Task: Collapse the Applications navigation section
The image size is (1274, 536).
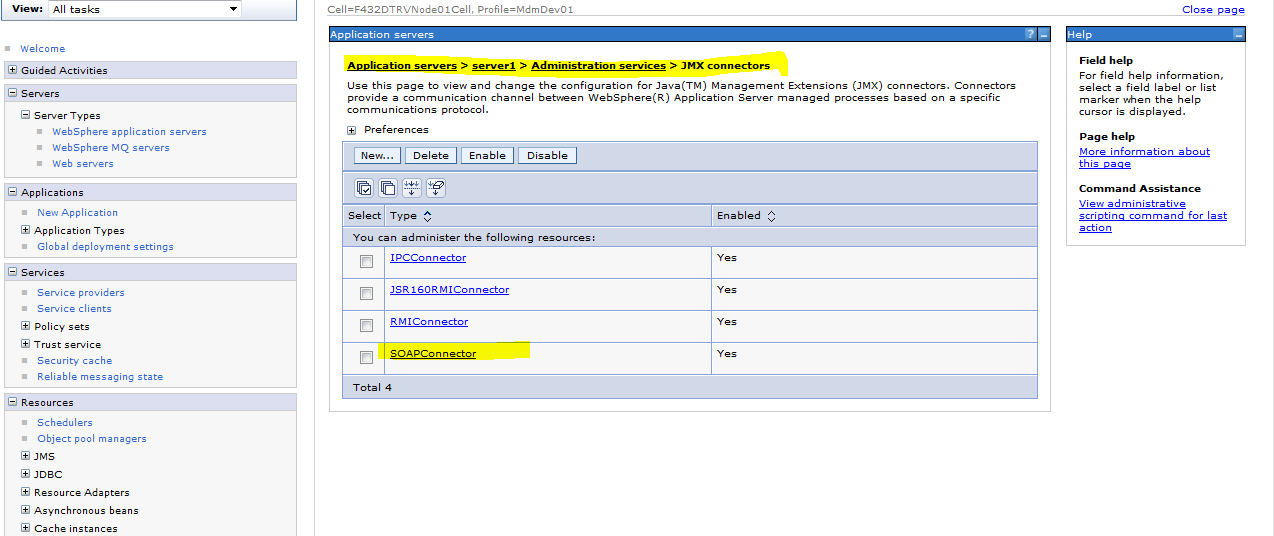Action: tap(12, 192)
